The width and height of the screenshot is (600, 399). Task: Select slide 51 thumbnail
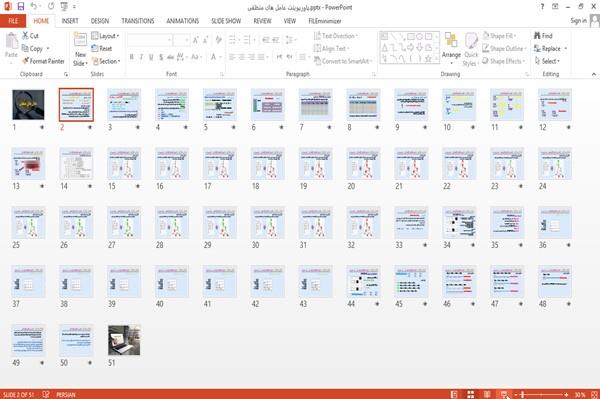(124, 340)
